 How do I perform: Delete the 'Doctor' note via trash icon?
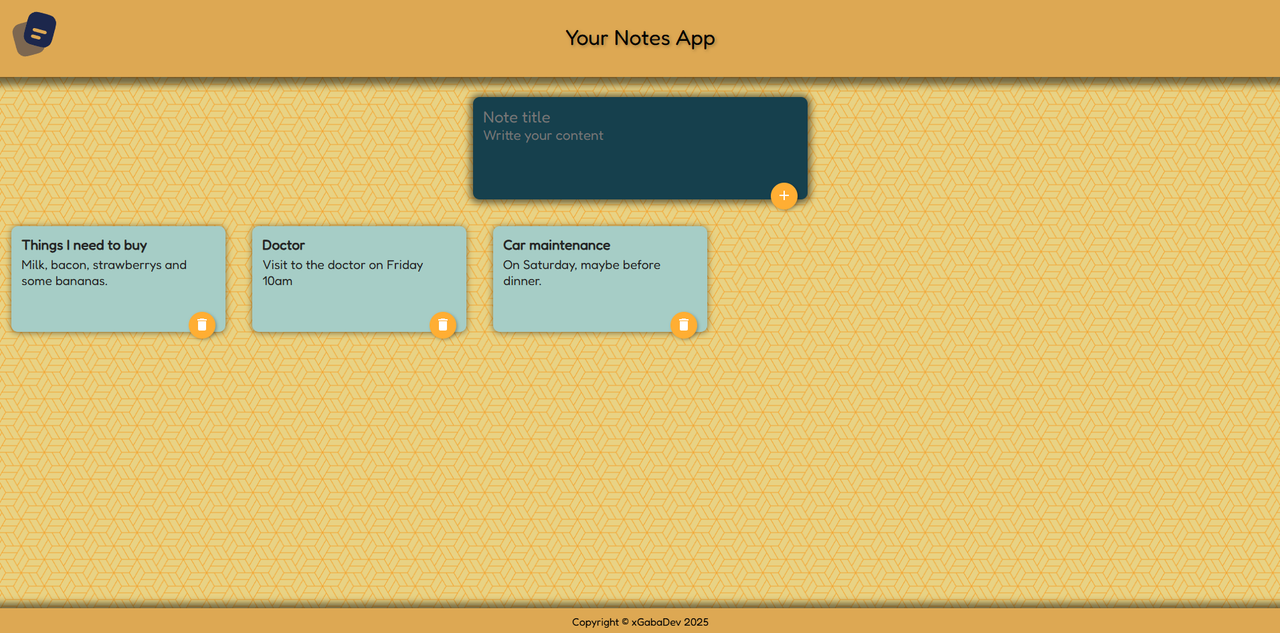click(443, 325)
